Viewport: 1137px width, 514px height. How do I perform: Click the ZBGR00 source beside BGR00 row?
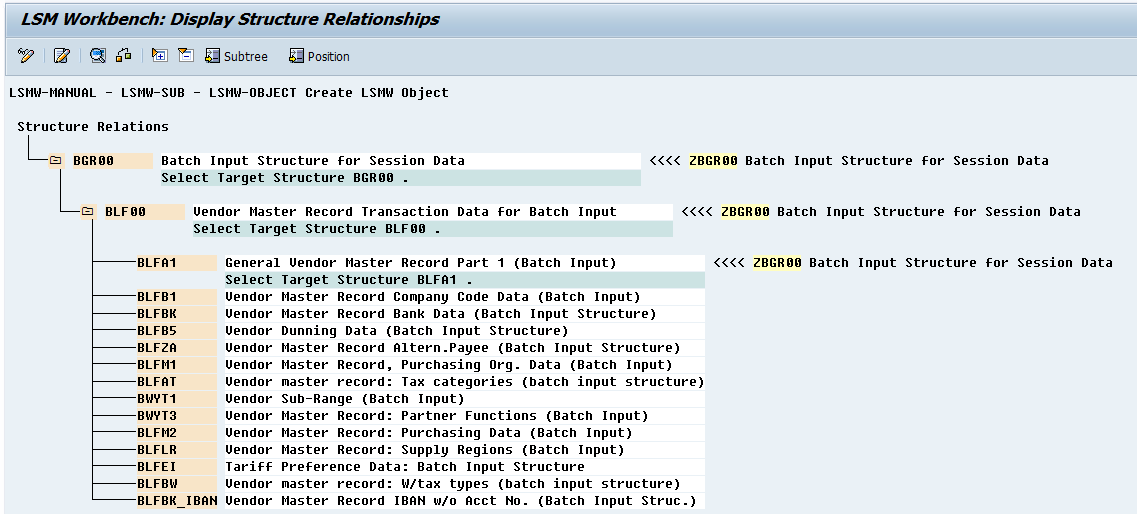(713, 161)
